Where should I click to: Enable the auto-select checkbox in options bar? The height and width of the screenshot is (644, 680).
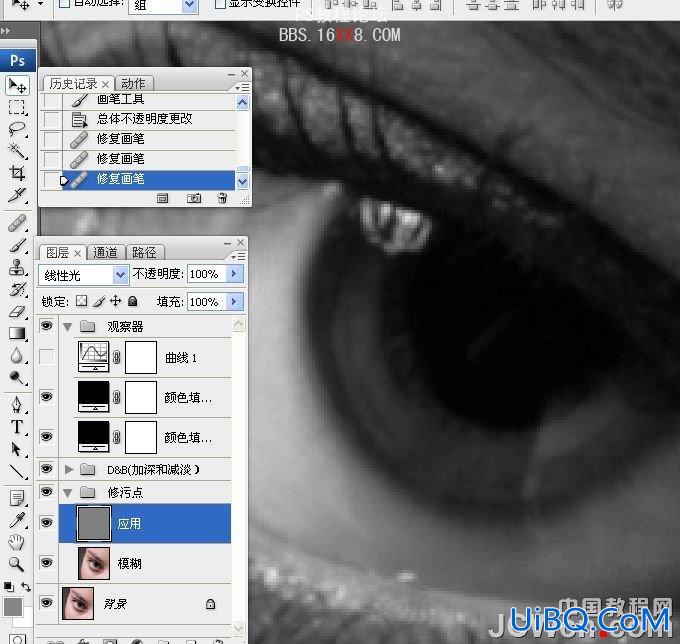click(x=65, y=3)
